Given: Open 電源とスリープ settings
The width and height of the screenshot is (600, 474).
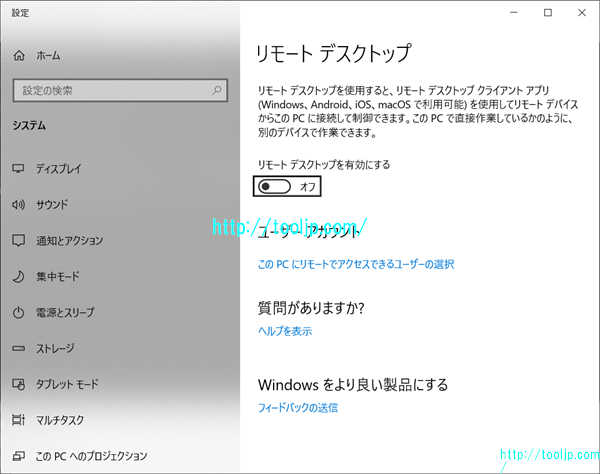Looking at the screenshot, I should 65,313.
